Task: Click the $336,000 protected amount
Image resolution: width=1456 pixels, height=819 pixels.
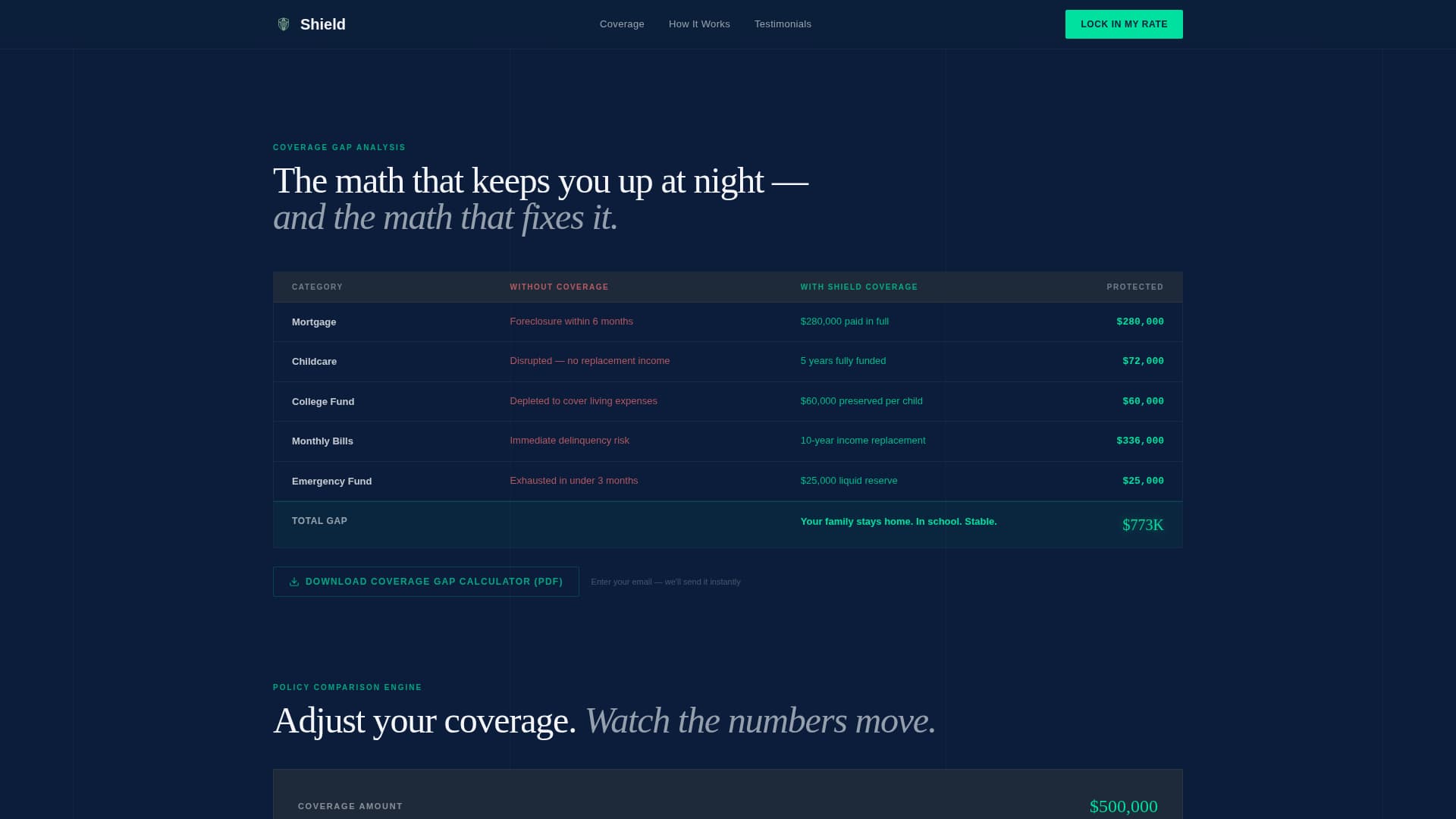Action: (1140, 441)
